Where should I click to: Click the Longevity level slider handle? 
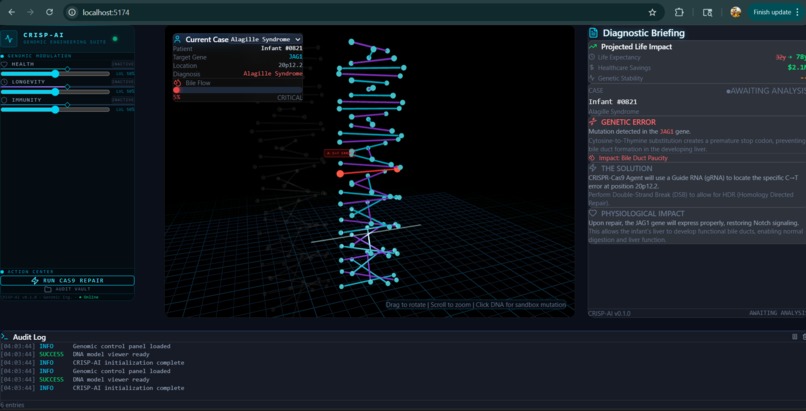55,91
